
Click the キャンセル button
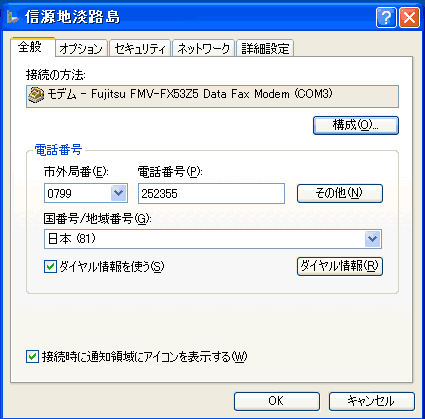click(372, 401)
